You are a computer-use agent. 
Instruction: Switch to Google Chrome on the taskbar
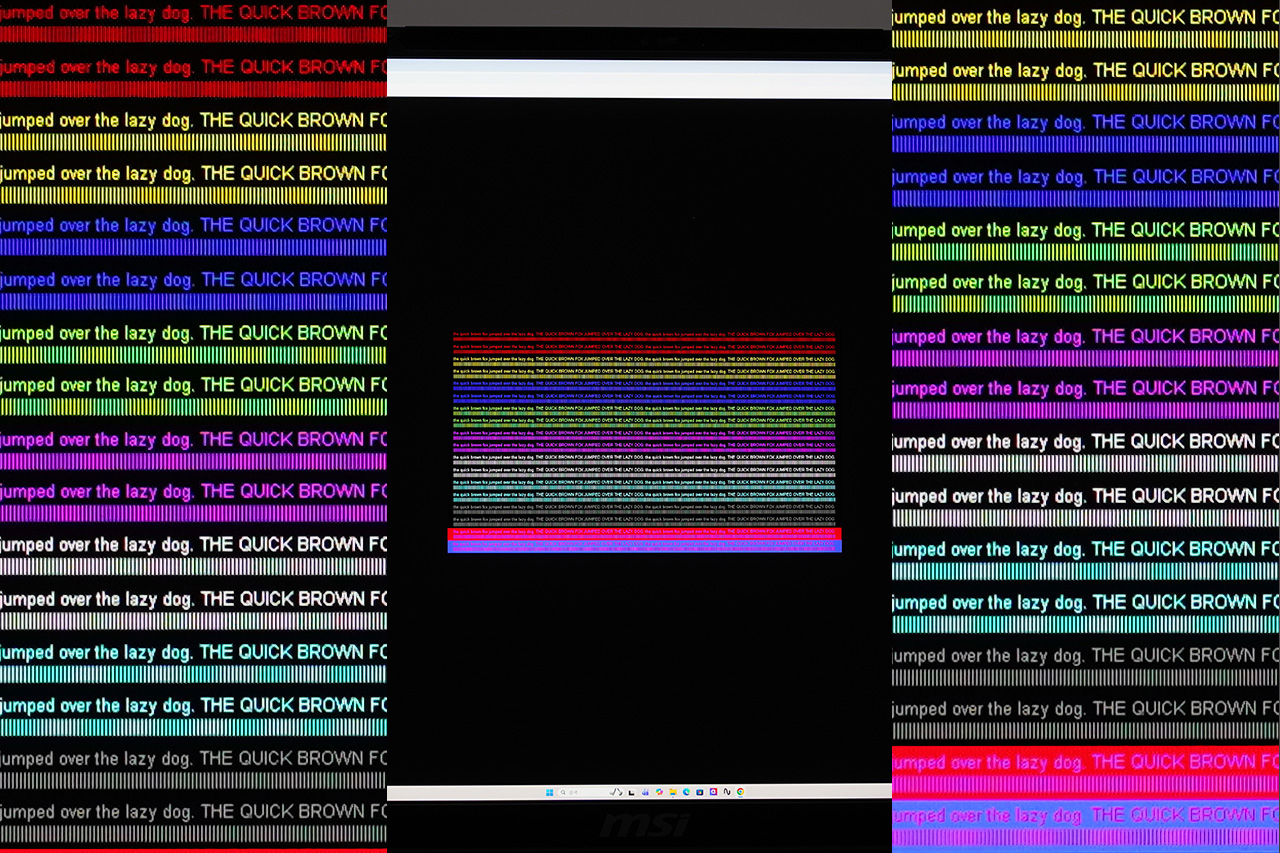(x=740, y=792)
